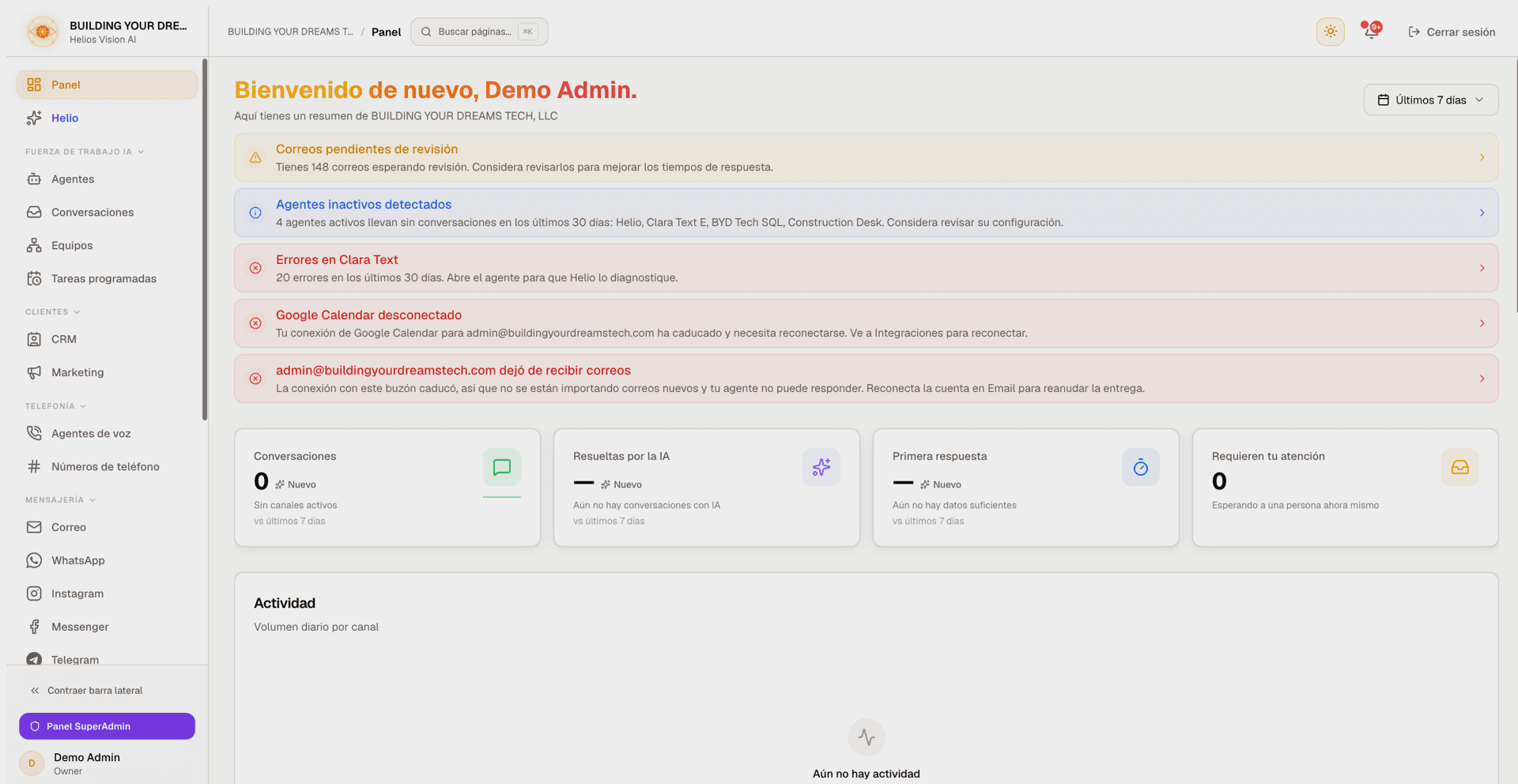Click the Tareas programadas calendar-clock icon
Viewport: 1518px width, 784px height.
(x=34, y=279)
